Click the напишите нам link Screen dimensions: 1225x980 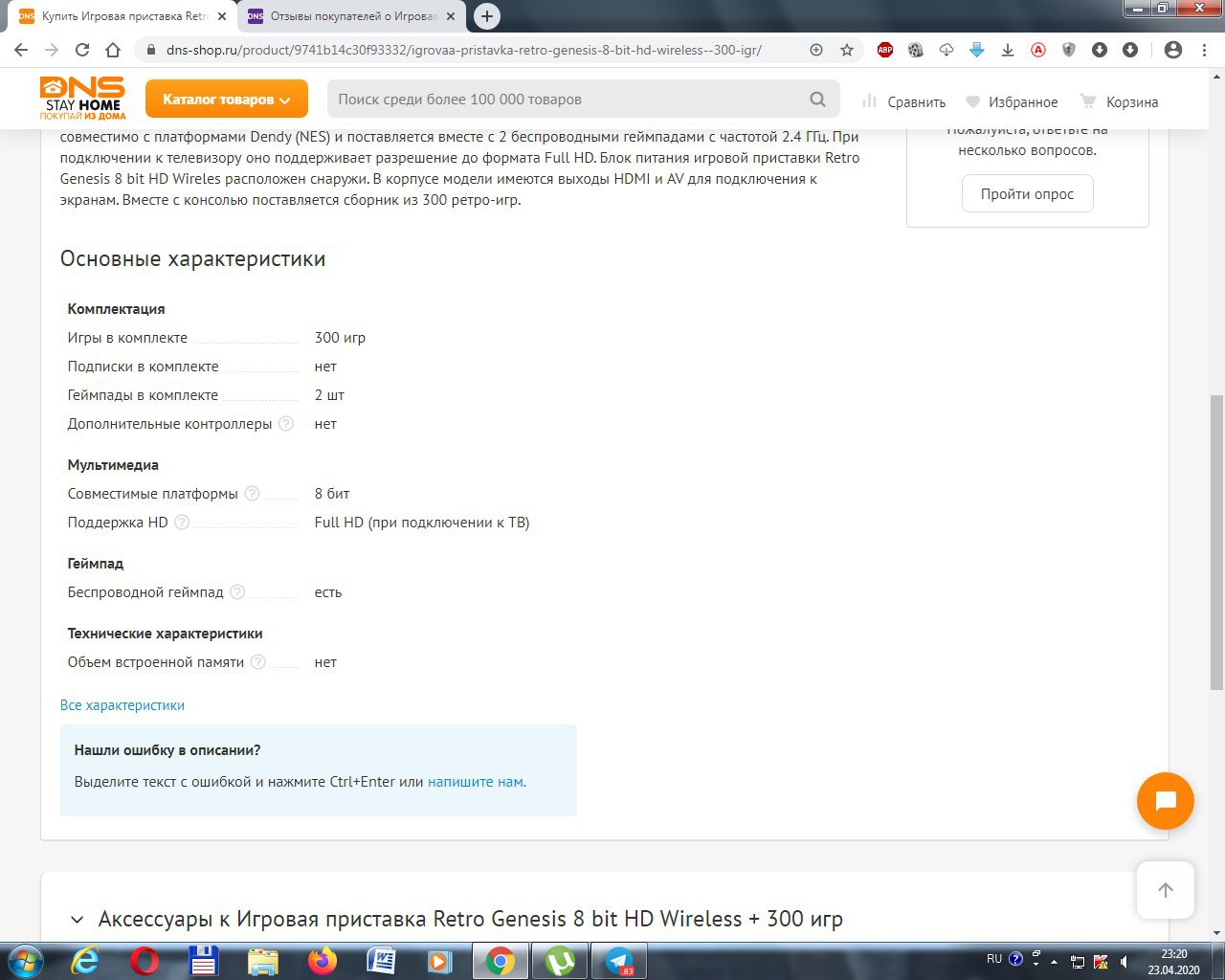click(x=476, y=781)
